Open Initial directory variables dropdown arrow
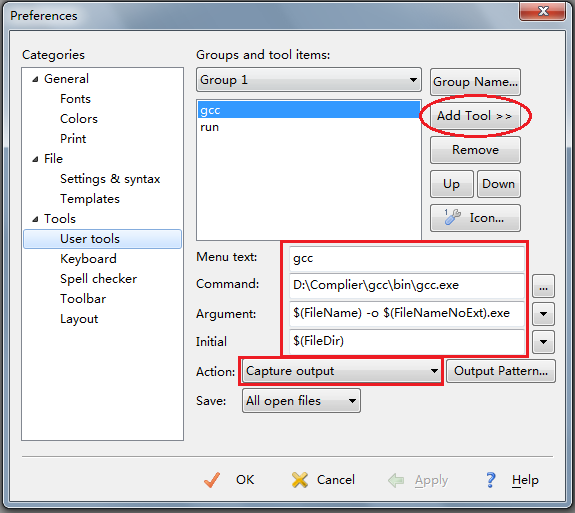This screenshot has height=513, width=575. click(543, 342)
